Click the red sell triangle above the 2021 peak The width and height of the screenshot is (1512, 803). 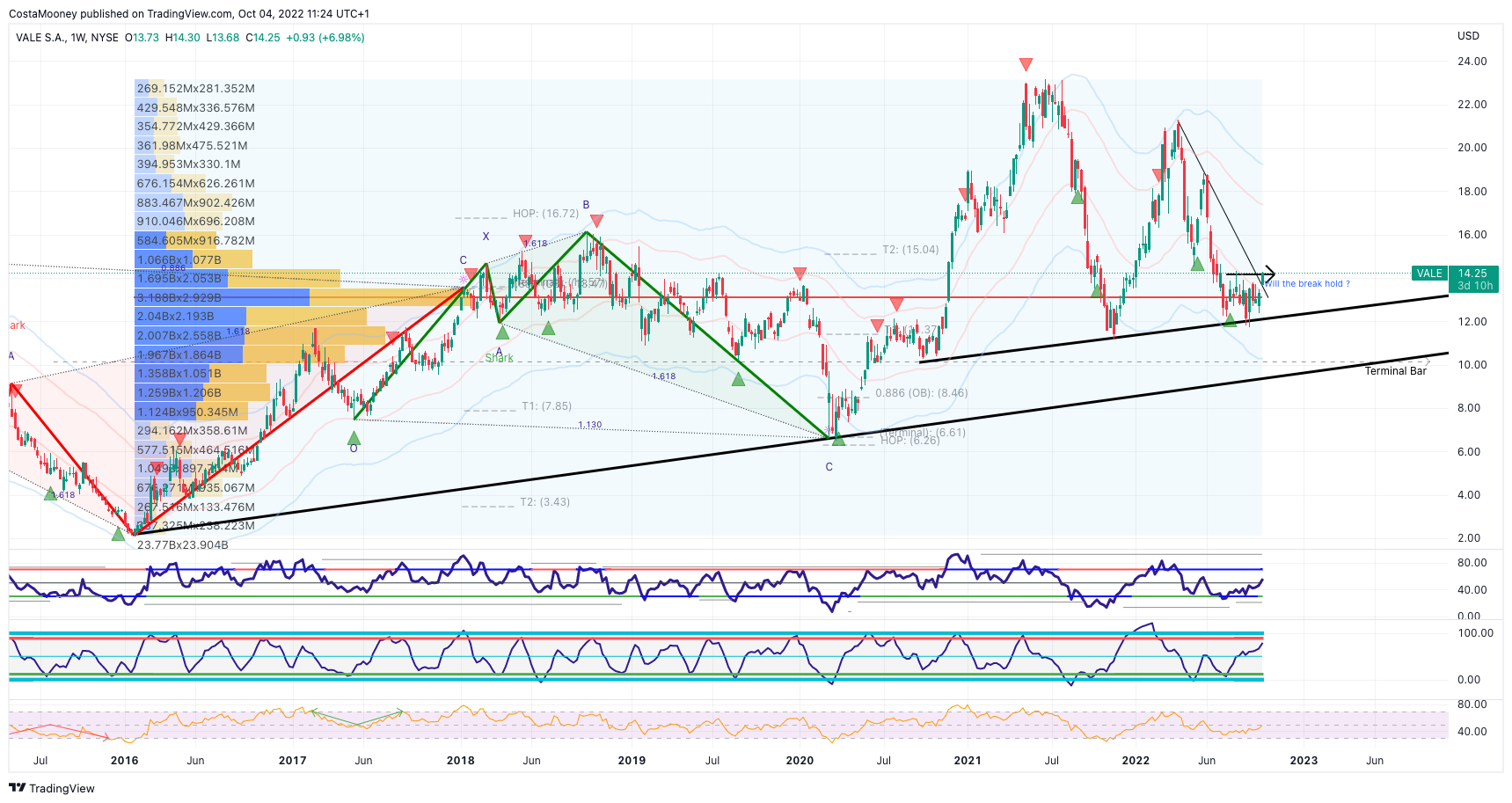1026,64
